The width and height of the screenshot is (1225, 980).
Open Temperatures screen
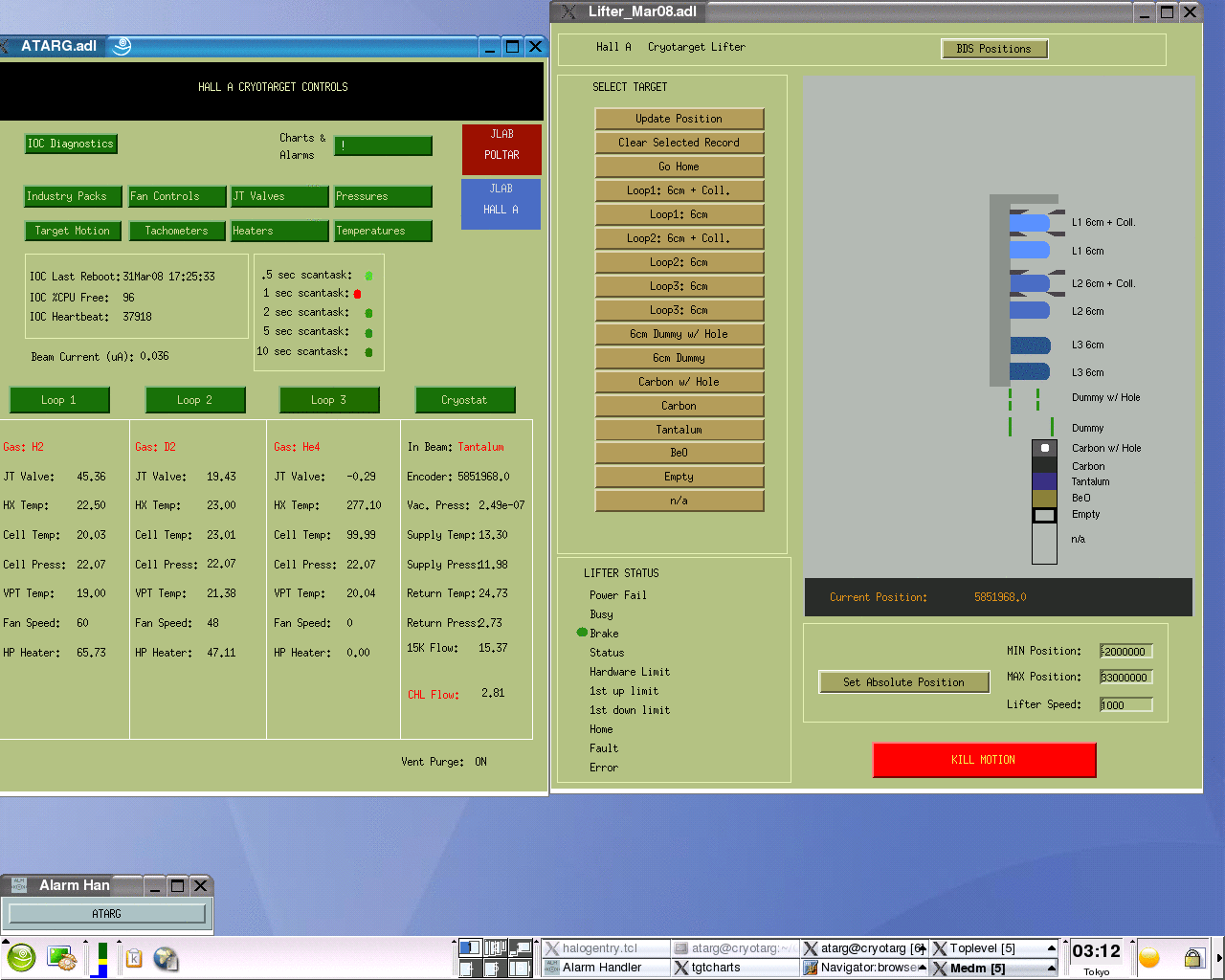click(x=383, y=231)
